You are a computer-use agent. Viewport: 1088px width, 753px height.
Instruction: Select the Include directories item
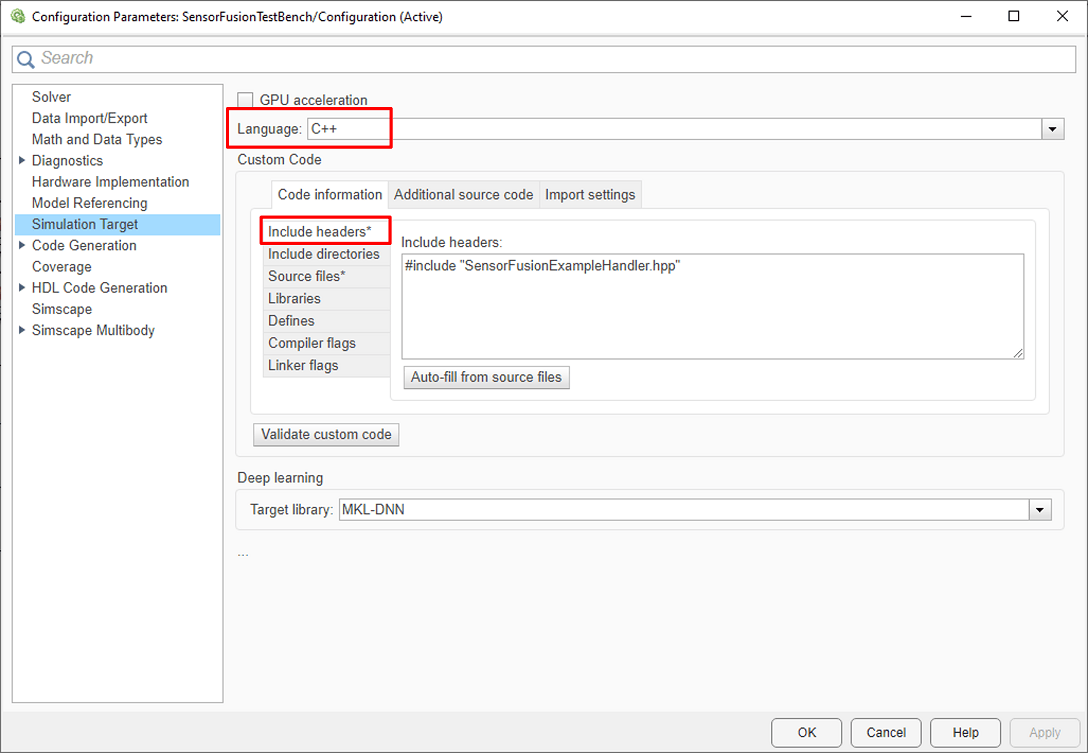[325, 254]
